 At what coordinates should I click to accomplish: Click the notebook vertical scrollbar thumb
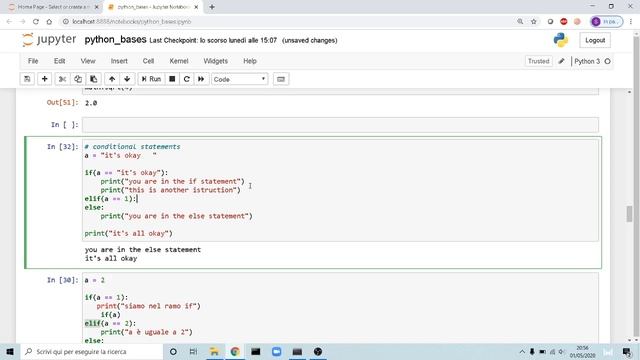coord(629,214)
